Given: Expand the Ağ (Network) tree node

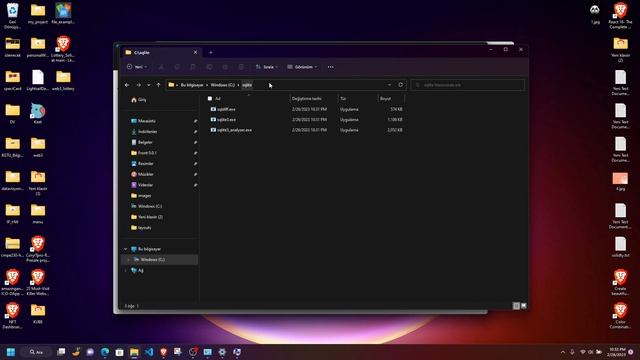Looking at the screenshot, I should tap(126, 270).
